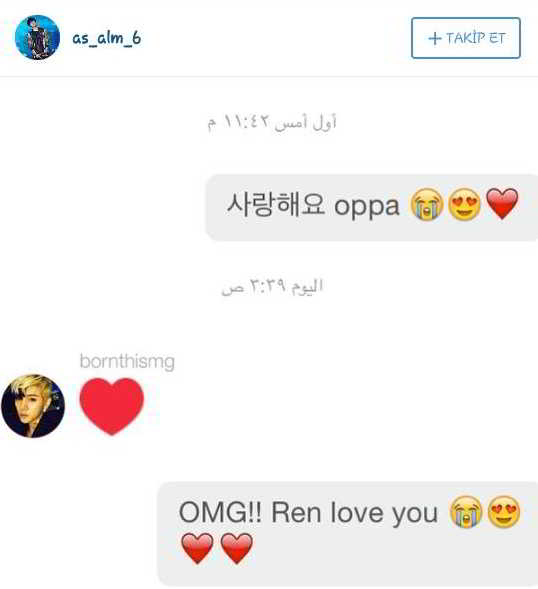
Task: Click the first heart below OMG text
Action: pyautogui.click(x=197, y=548)
